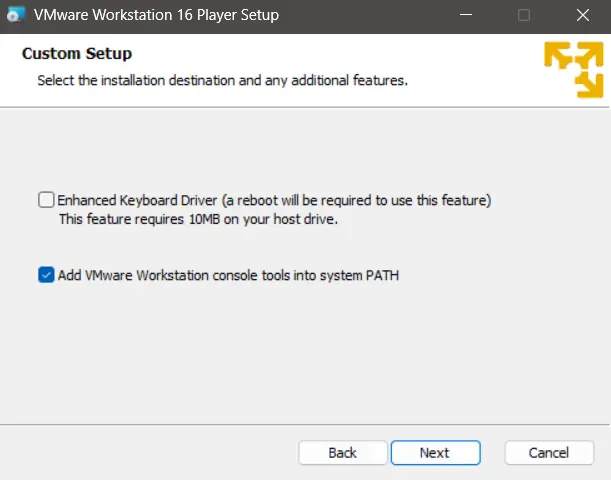Image resolution: width=611 pixels, height=480 pixels.
Task: Click the Custom Setup heading
Action: tap(77, 53)
